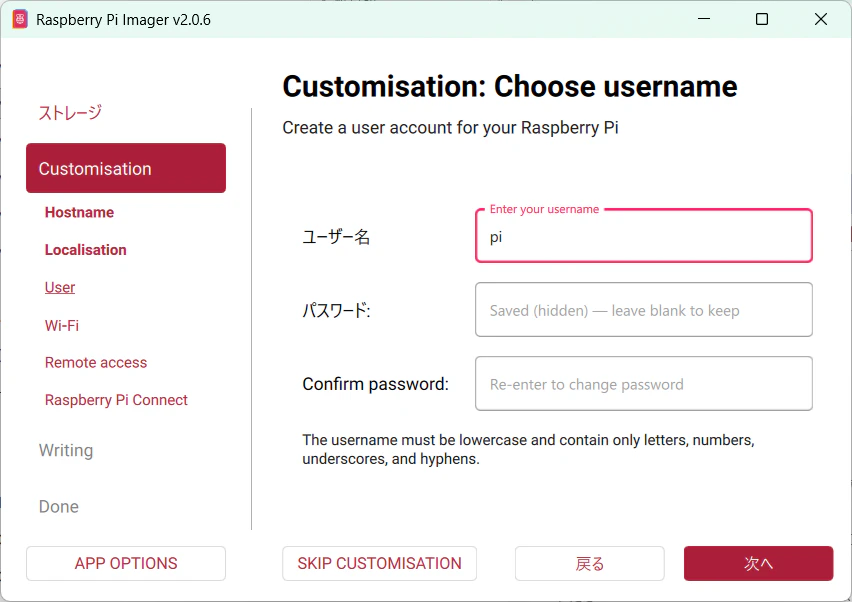Select the Writing step in sidebar
The width and height of the screenshot is (852, 602).
(66, 450)
